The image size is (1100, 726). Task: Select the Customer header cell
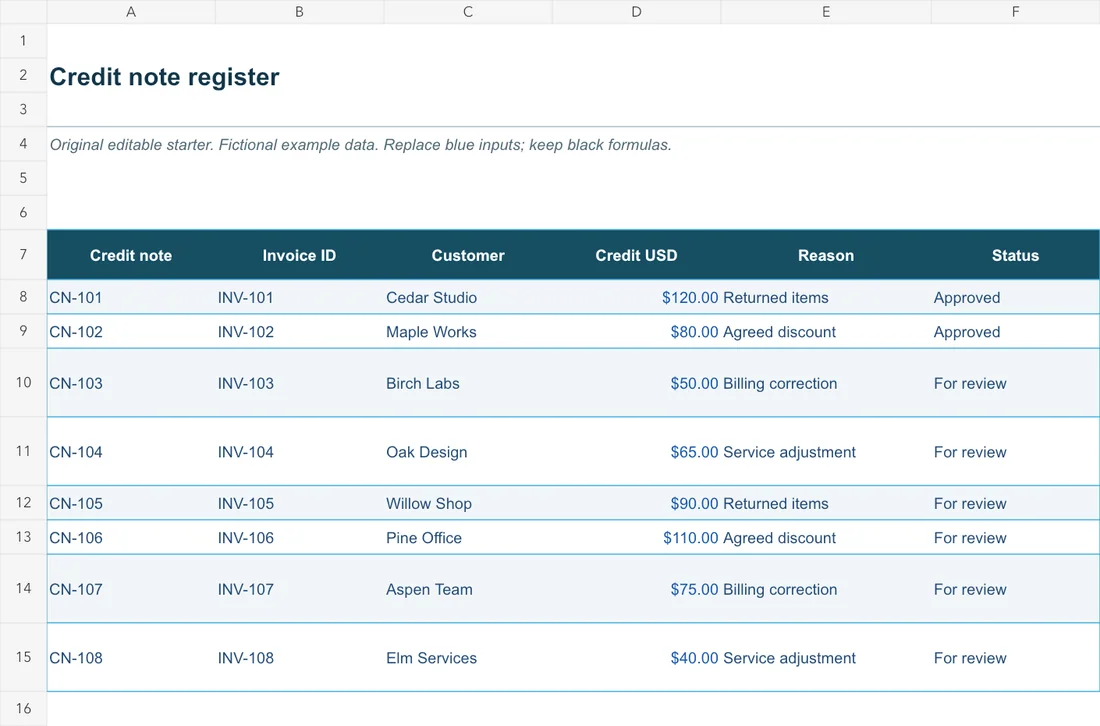[x=468, y=255]
